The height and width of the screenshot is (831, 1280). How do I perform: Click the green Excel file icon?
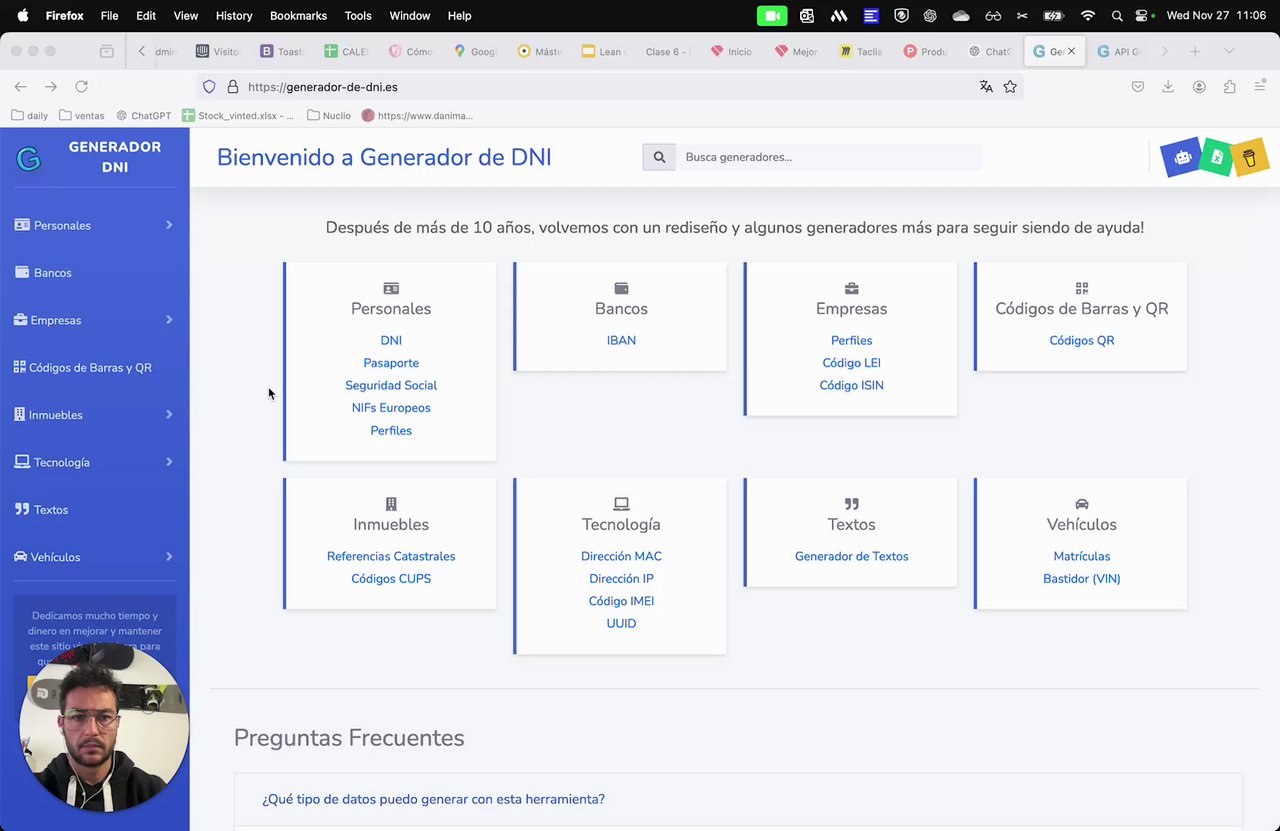pyautogui.click(x=1216, y=157)
